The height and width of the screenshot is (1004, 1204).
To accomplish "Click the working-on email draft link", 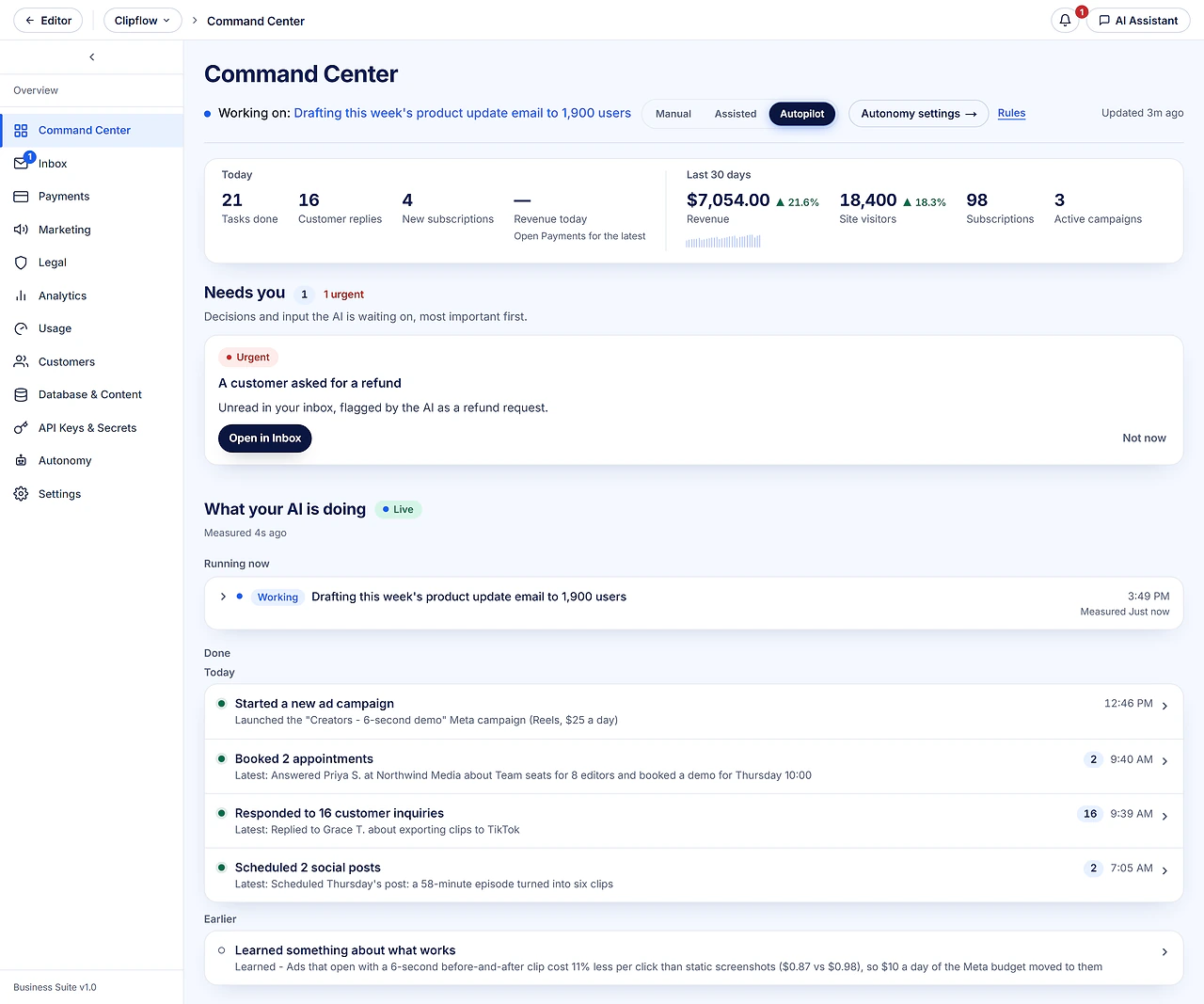I will tap(463, 113).
